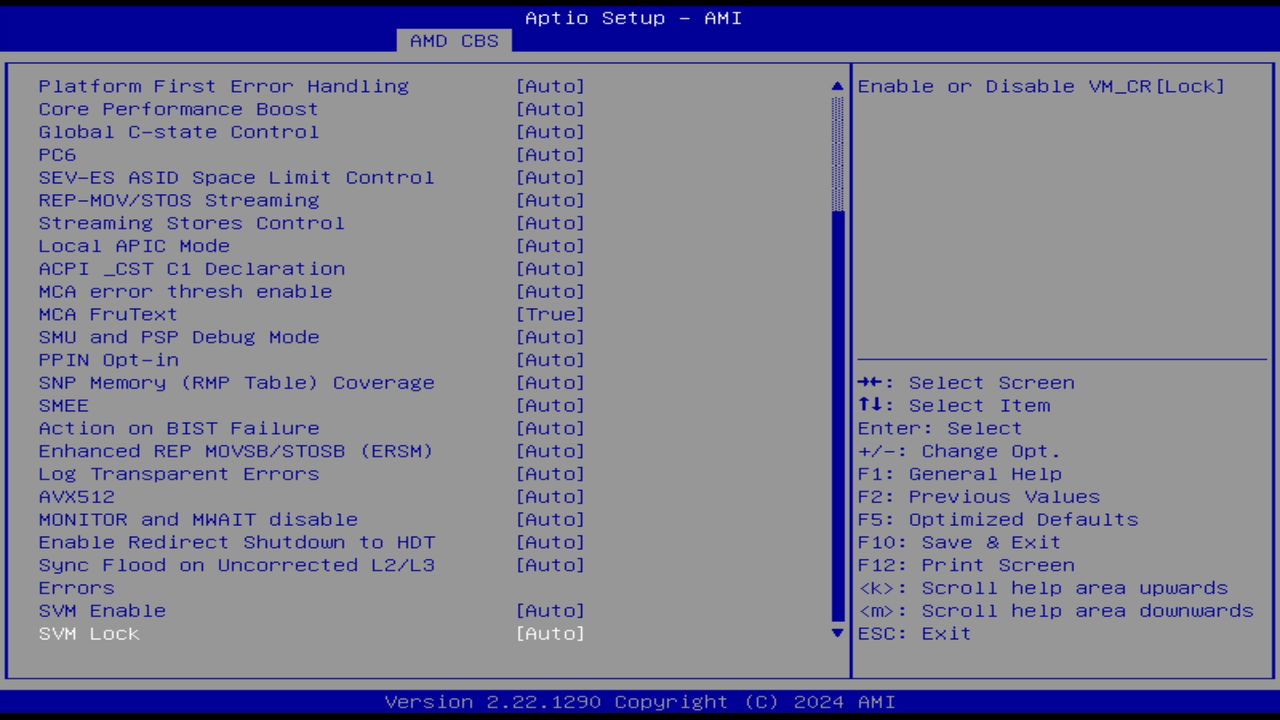Change PPIN Opt-in [Auto] value

(550, 360)
